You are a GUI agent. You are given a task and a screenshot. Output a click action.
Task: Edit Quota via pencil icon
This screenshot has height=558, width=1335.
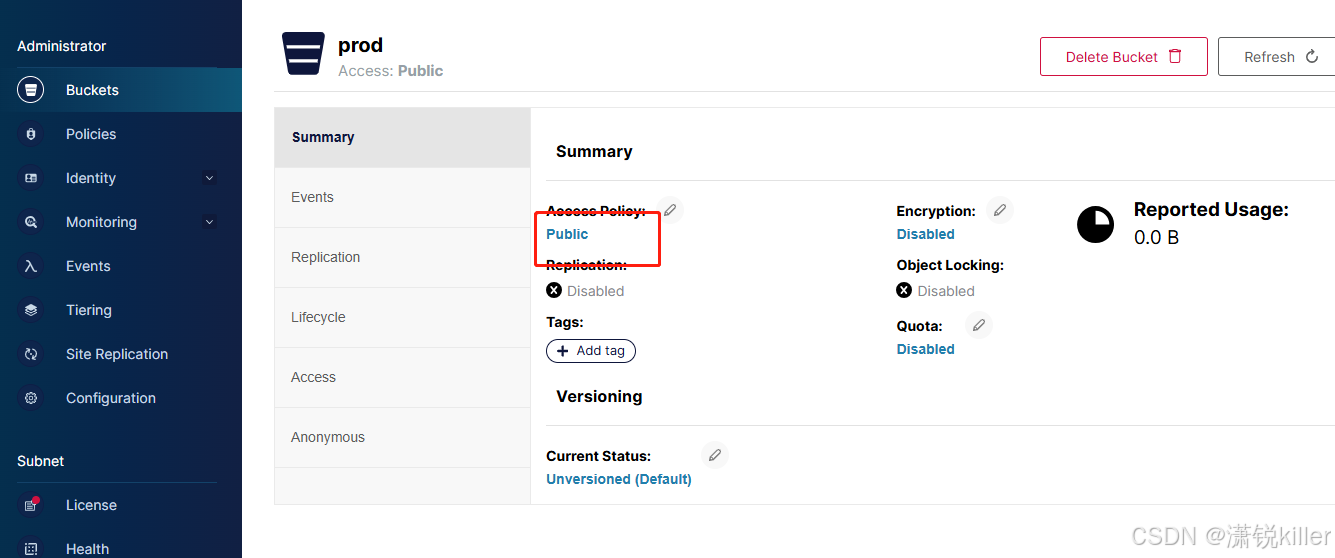click(979, 325)
